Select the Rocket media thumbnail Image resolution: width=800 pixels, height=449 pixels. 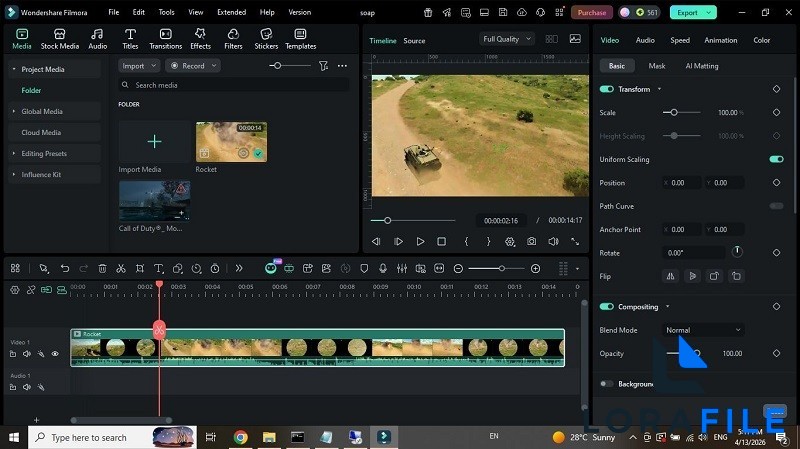tap(231, 142)
